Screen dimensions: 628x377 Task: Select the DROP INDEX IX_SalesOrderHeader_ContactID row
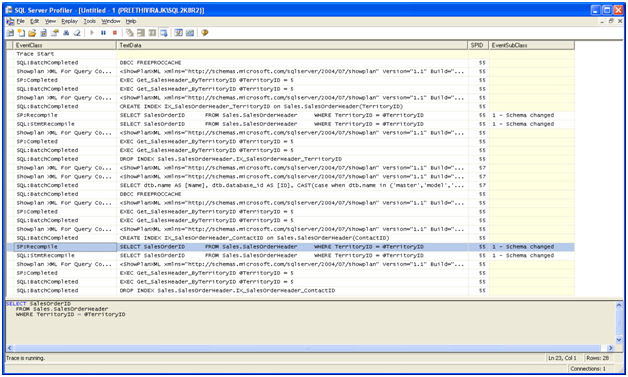tap(291, 290)
